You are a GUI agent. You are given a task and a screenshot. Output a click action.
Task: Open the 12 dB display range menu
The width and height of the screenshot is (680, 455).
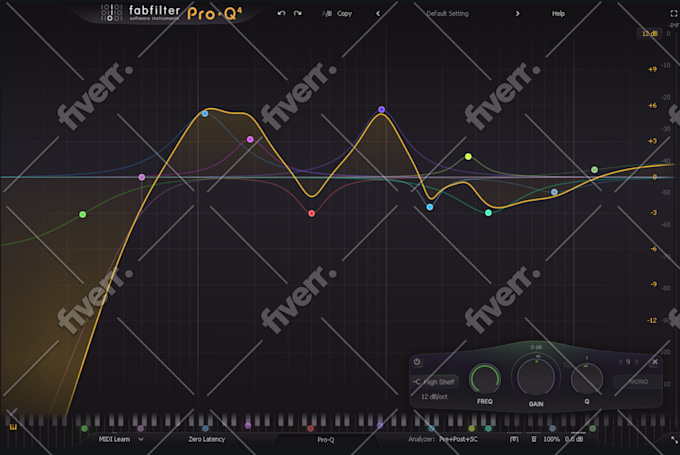click(x=649, y=33)
